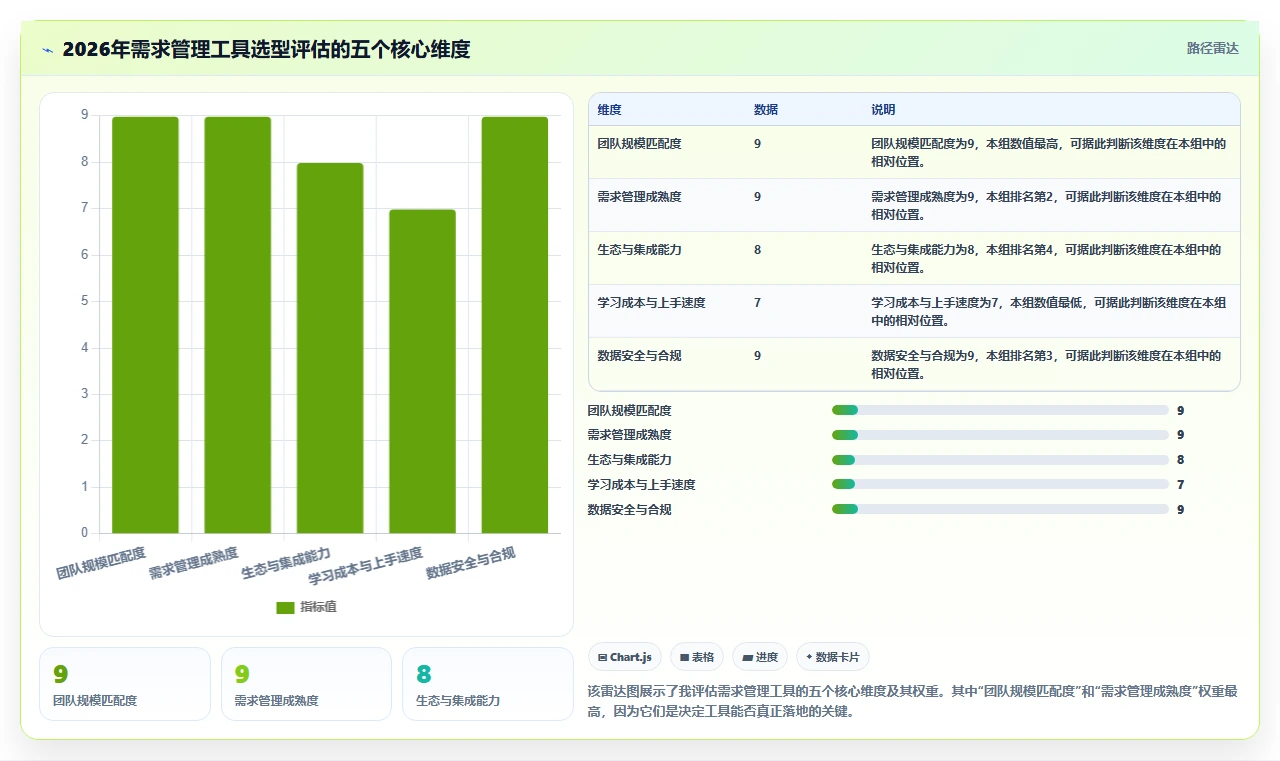The width and height of the screenshot is (1280, 761).
Task: Select the 学习成本与上手速度 bar in chart
Action: click(422, 371)
